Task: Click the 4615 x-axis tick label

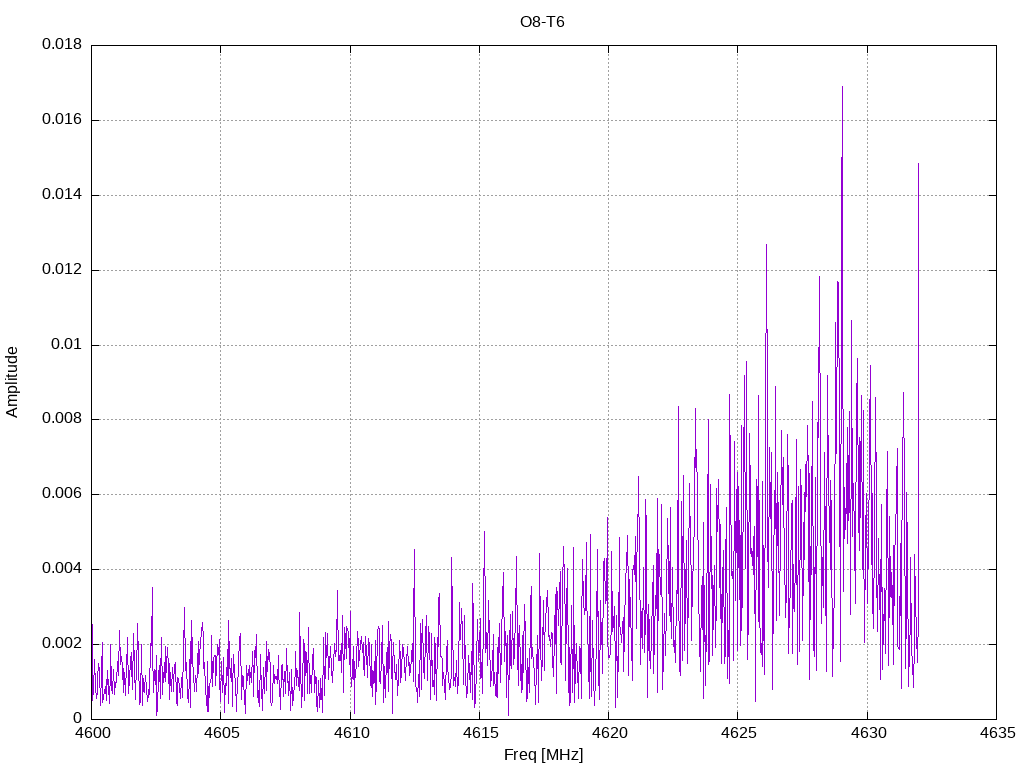Action: click(479, 733)
